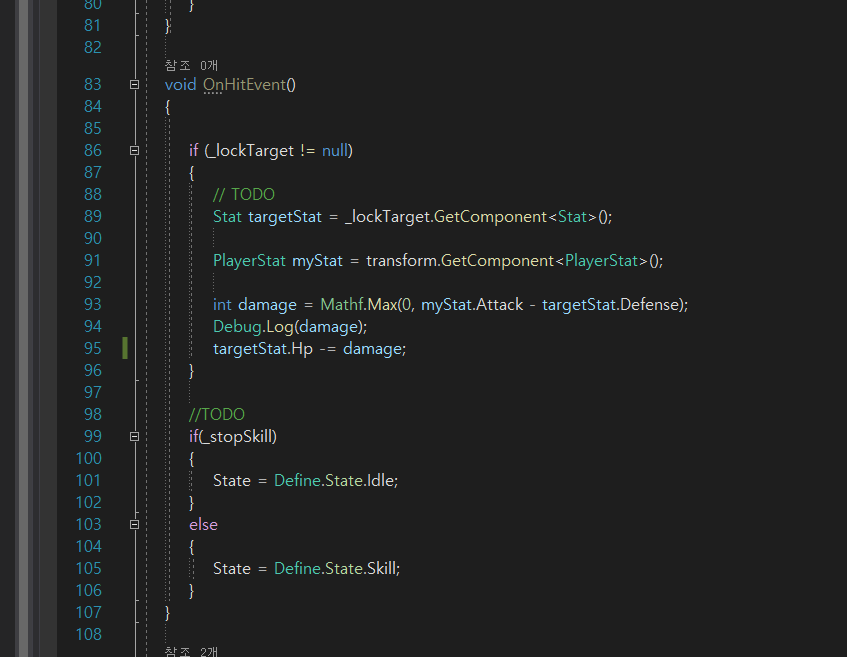Click the else keyword
The height and width of the screenshot is (657, 847).
[203, 525]
